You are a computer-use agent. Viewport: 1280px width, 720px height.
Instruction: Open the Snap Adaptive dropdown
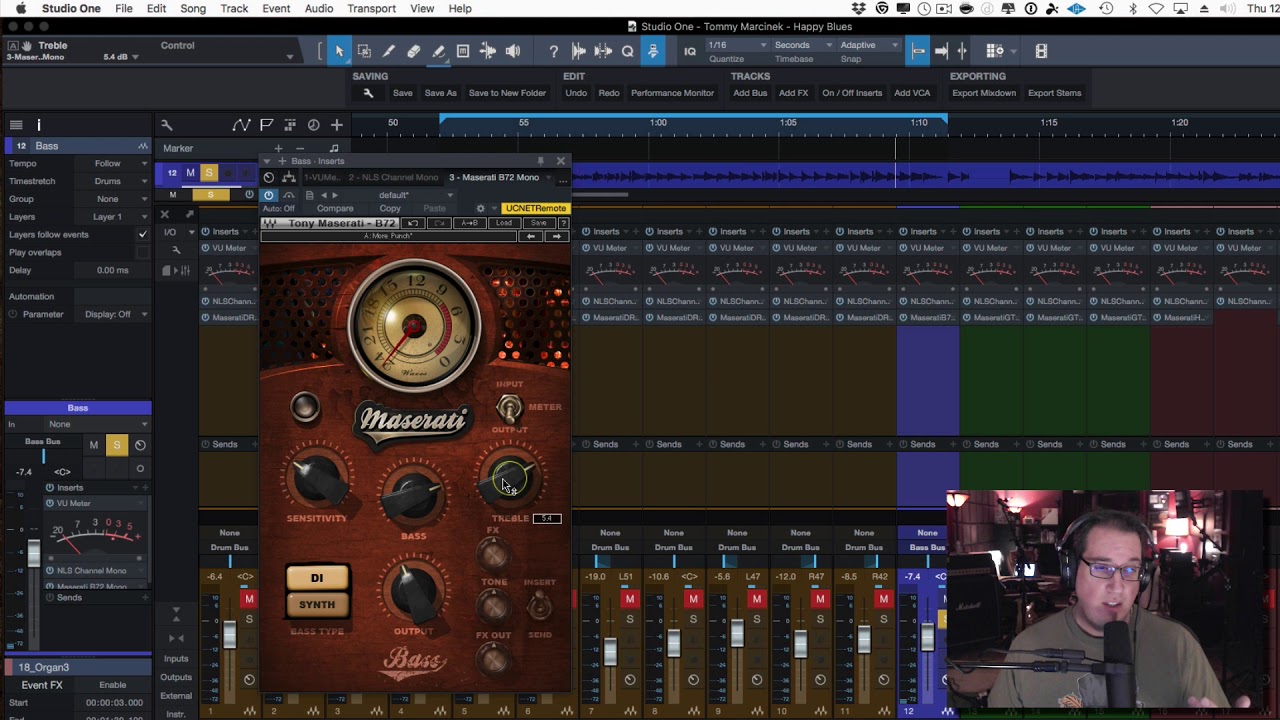coord(868,45)
